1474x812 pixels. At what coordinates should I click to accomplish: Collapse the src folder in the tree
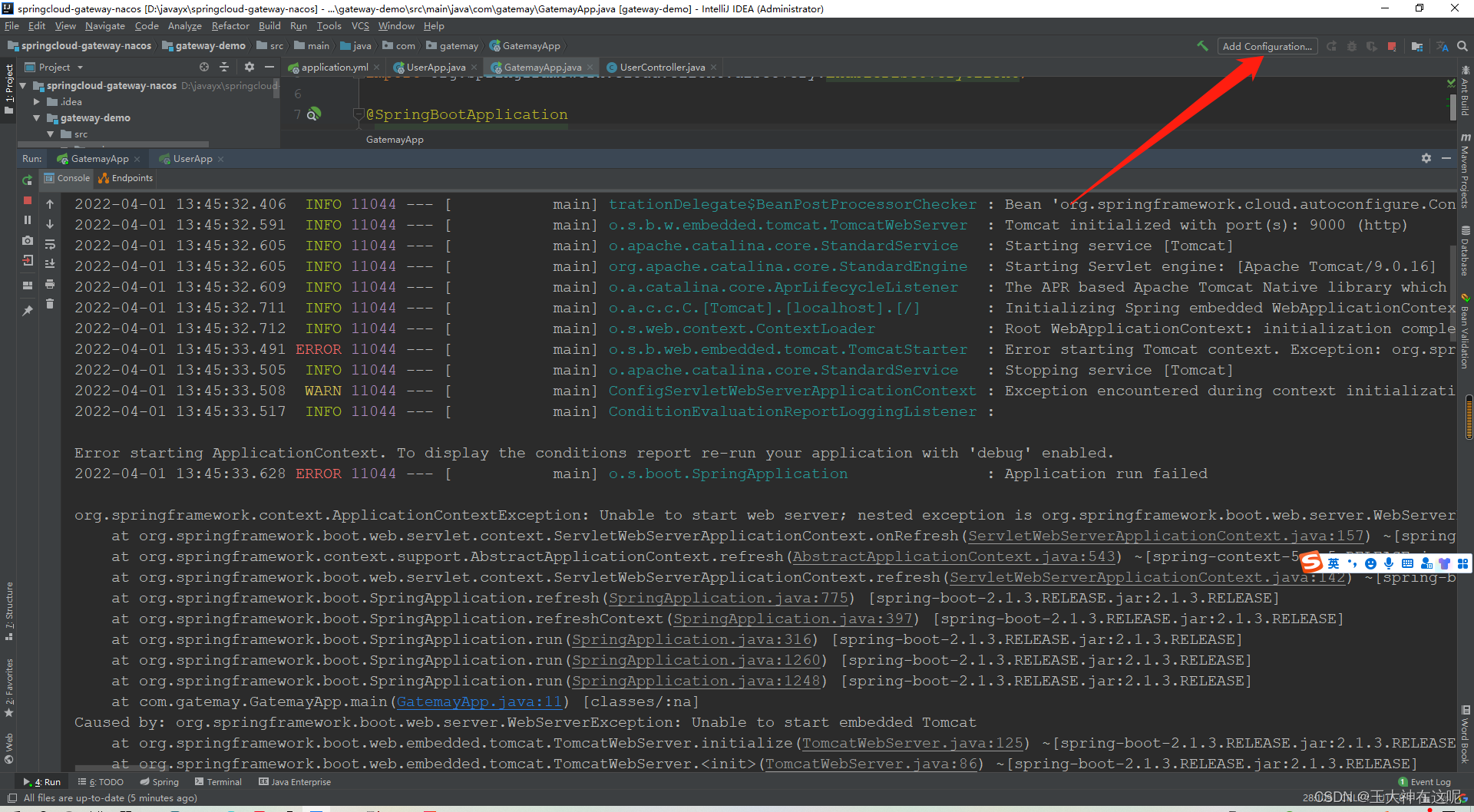50,134
